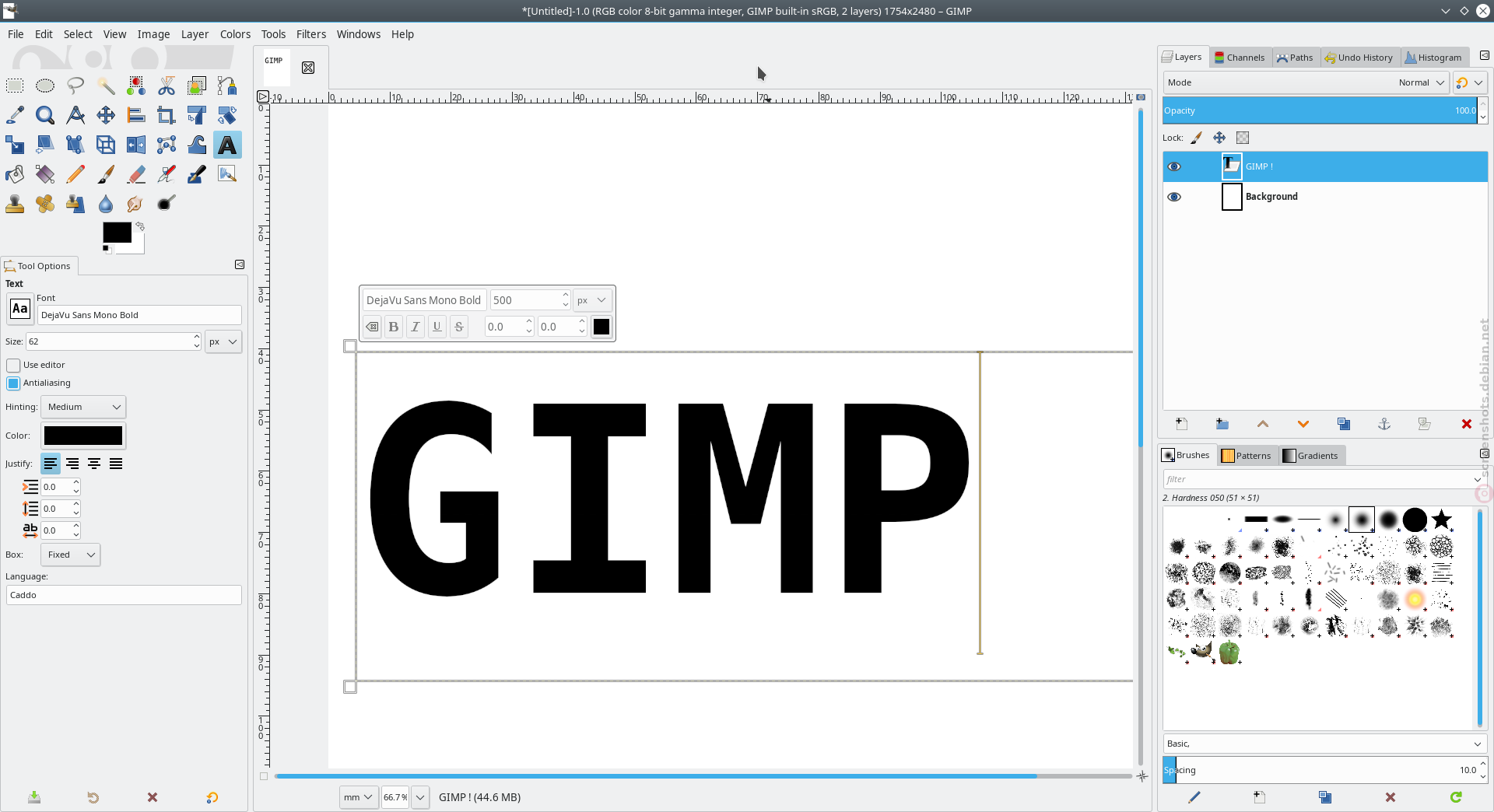
Task: Open the Hinting dropdown
Action: (83, 407)
